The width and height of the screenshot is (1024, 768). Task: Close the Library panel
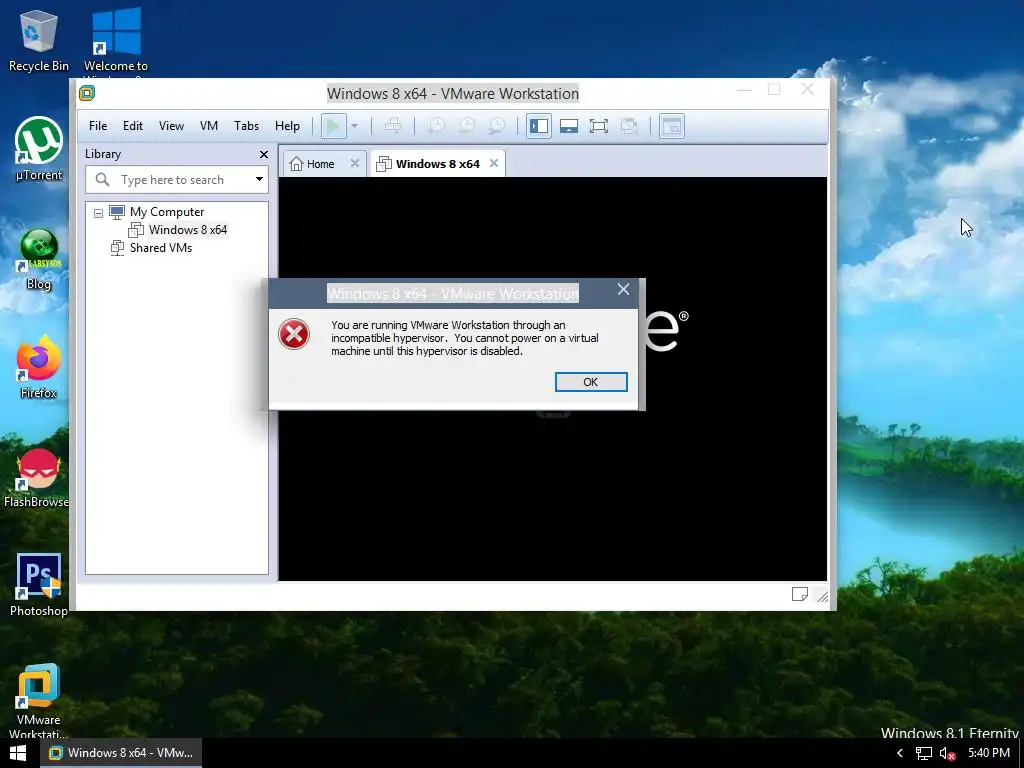264,155
